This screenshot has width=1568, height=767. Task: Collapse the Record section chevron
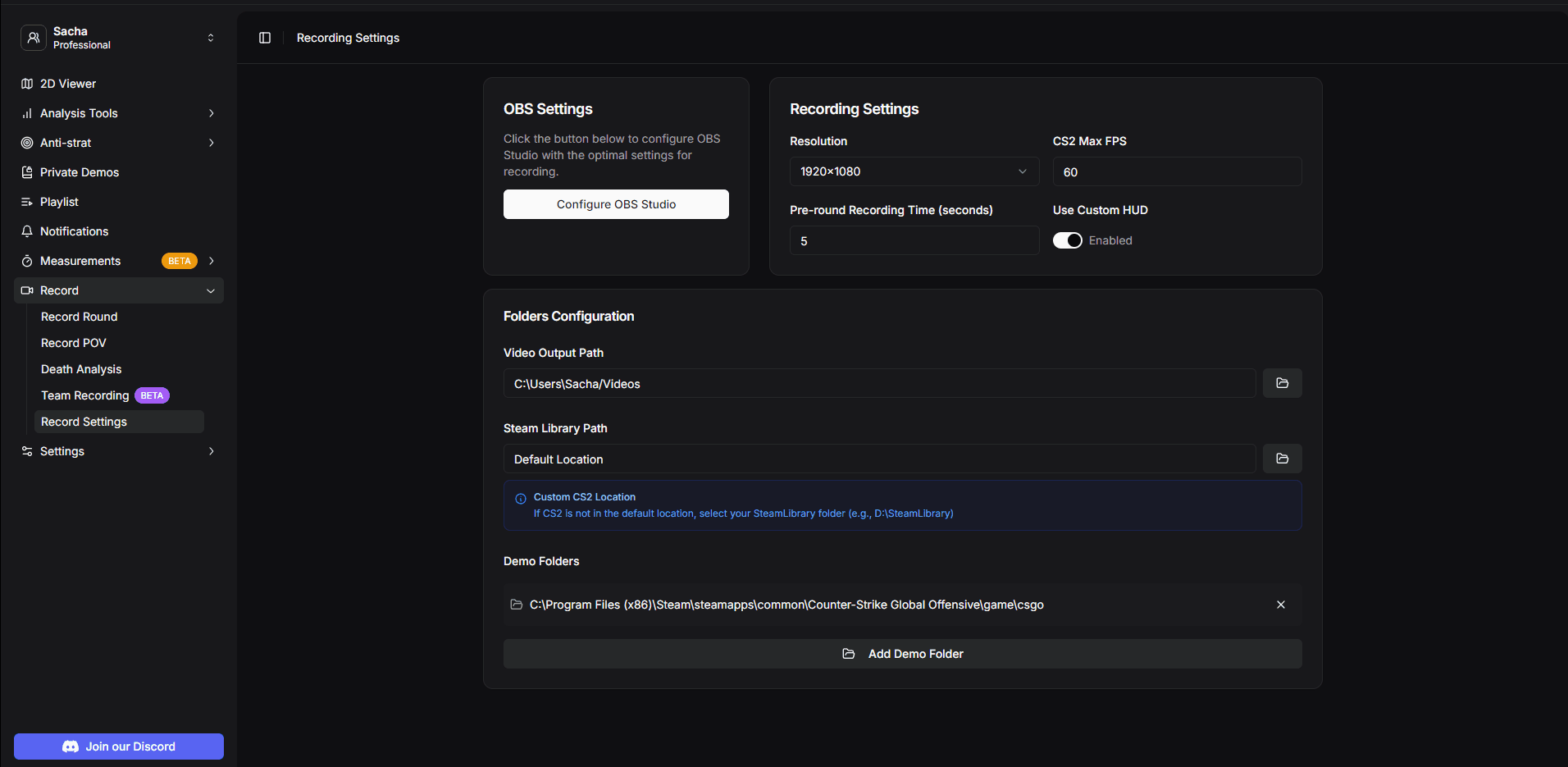pos(211,290)
